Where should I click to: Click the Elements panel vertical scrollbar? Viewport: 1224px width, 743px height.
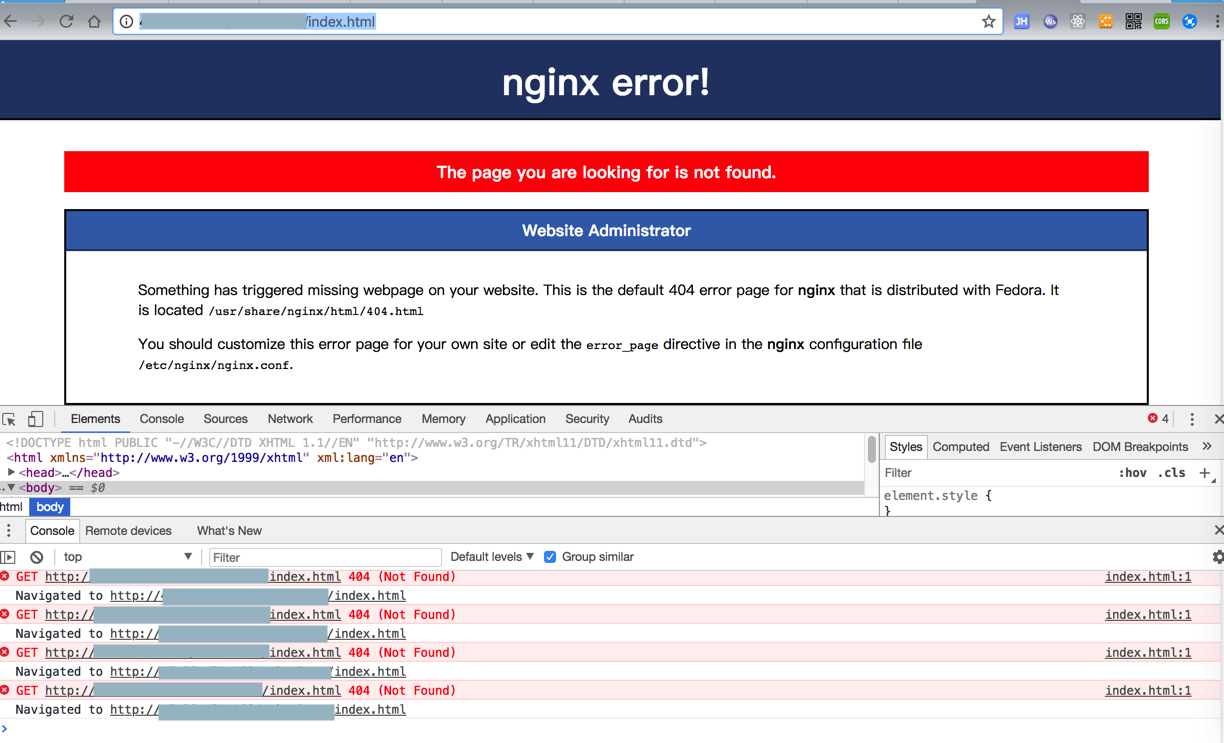(x=872, y=448)
